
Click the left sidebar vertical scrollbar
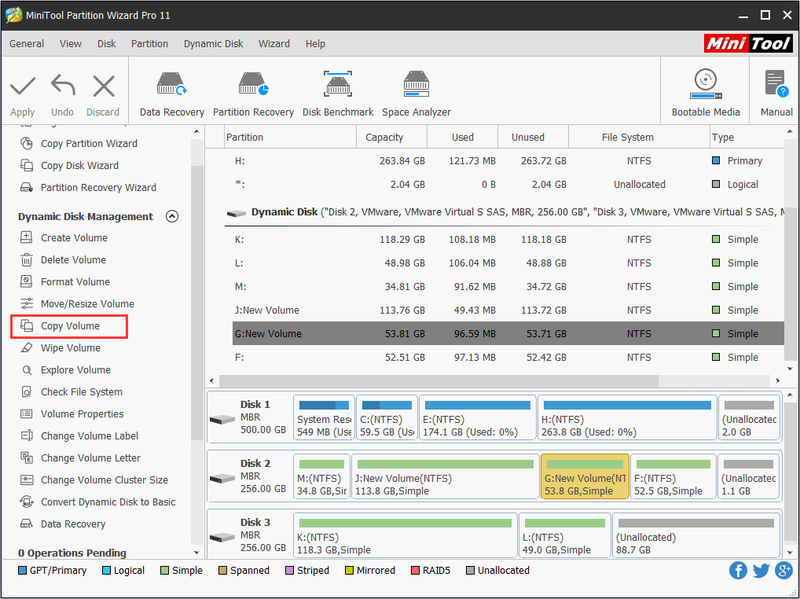(x=196, y=302)
